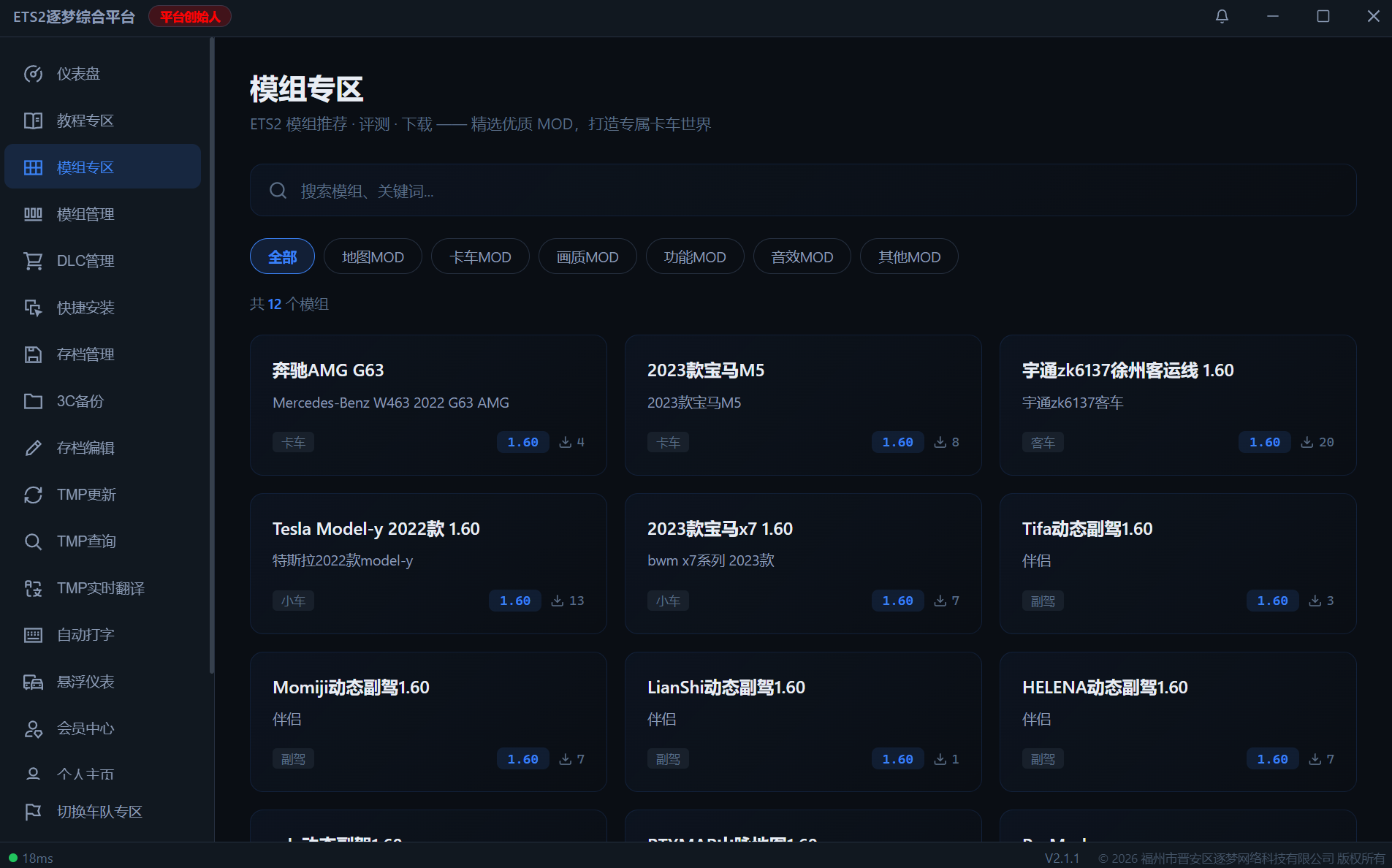Image resolution: width=1392 pixels, height=868 pixels.
Task: Open the TMP查询 magnifier icon
Action: pyautogui.click(x=33, y=541)
